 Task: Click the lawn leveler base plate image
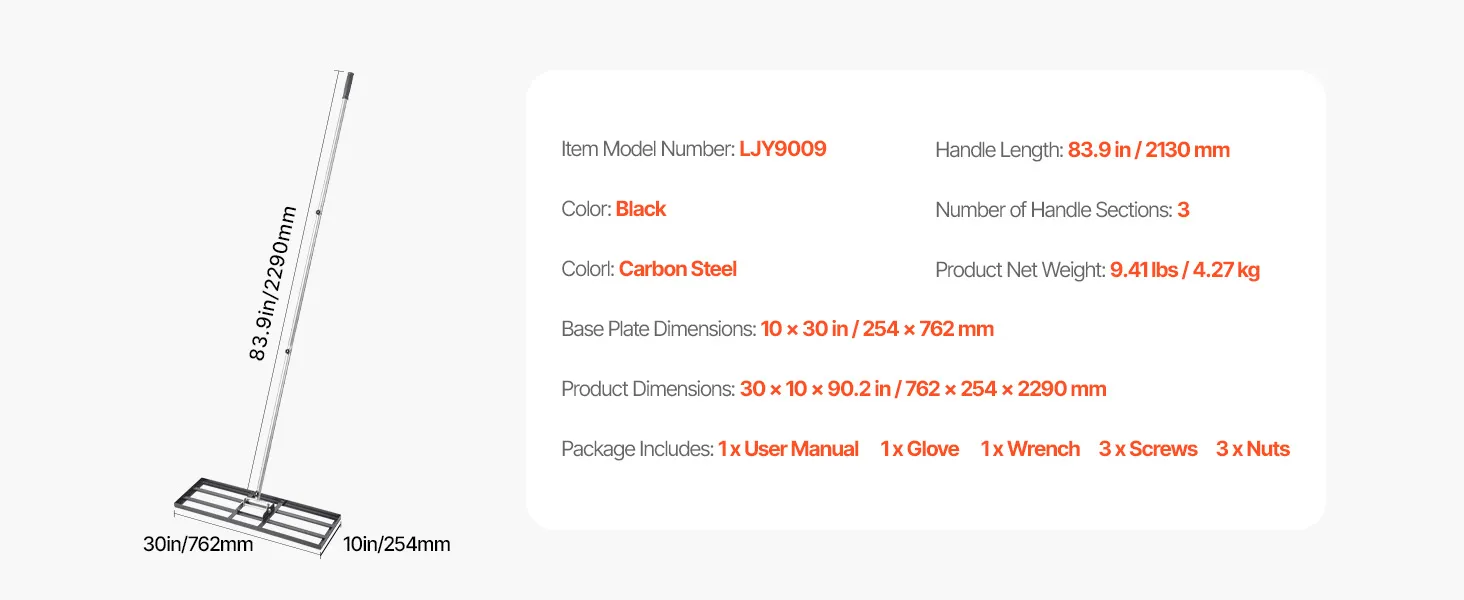coord(255,512)
